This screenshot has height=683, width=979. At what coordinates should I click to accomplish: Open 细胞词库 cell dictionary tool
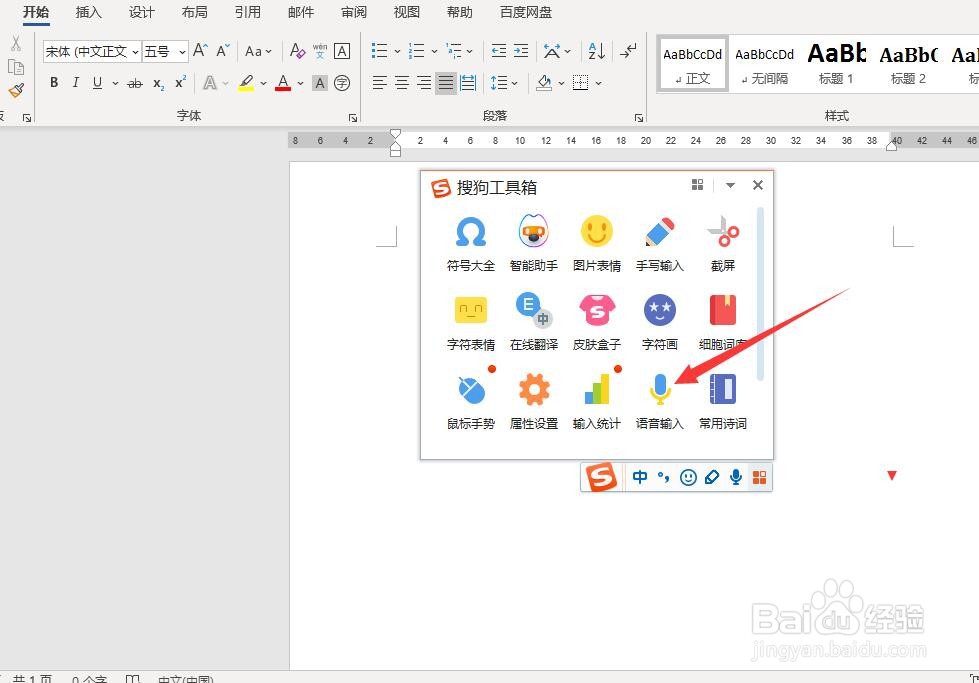[723, 322]
